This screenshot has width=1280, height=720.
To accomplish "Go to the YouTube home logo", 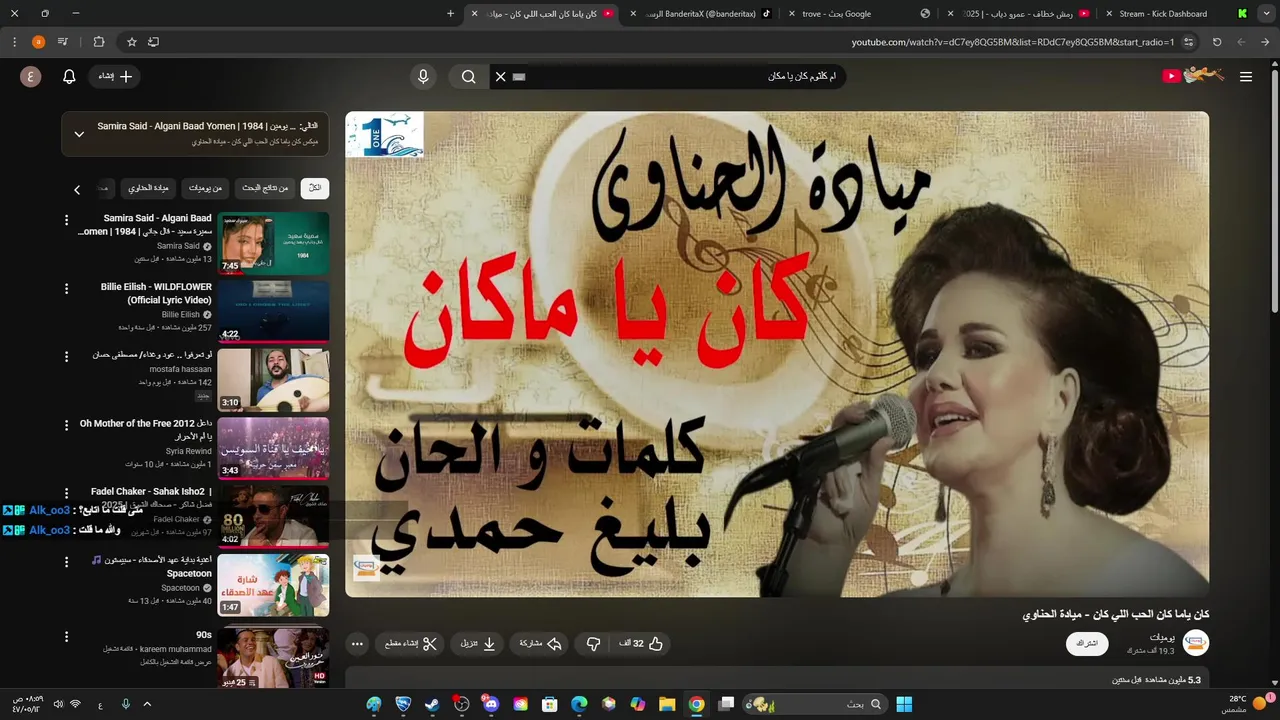I will [1193, 76].
